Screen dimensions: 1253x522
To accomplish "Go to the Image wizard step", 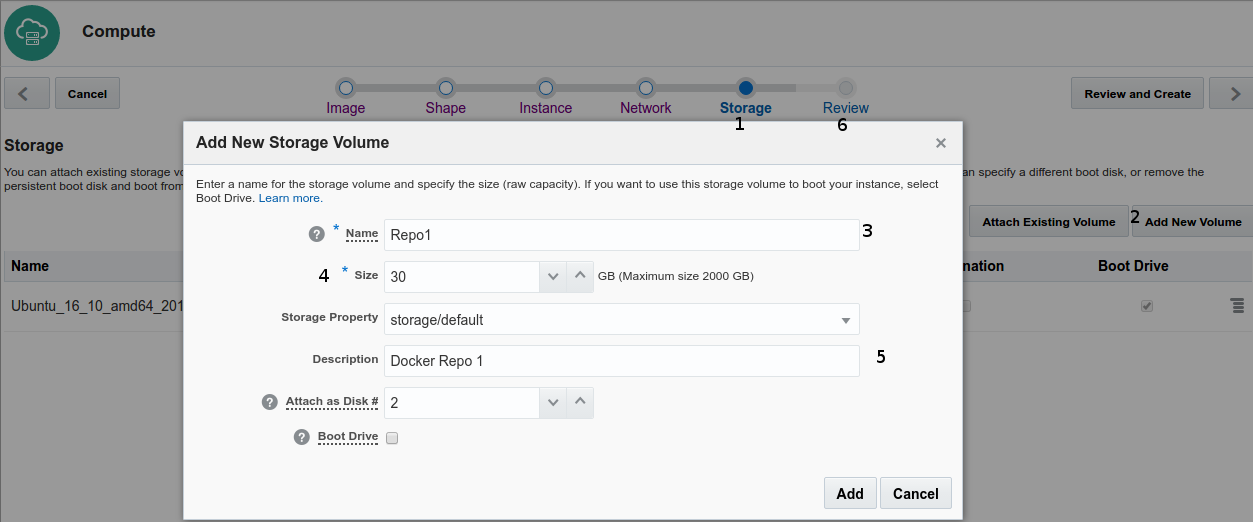I will [346, 88].
